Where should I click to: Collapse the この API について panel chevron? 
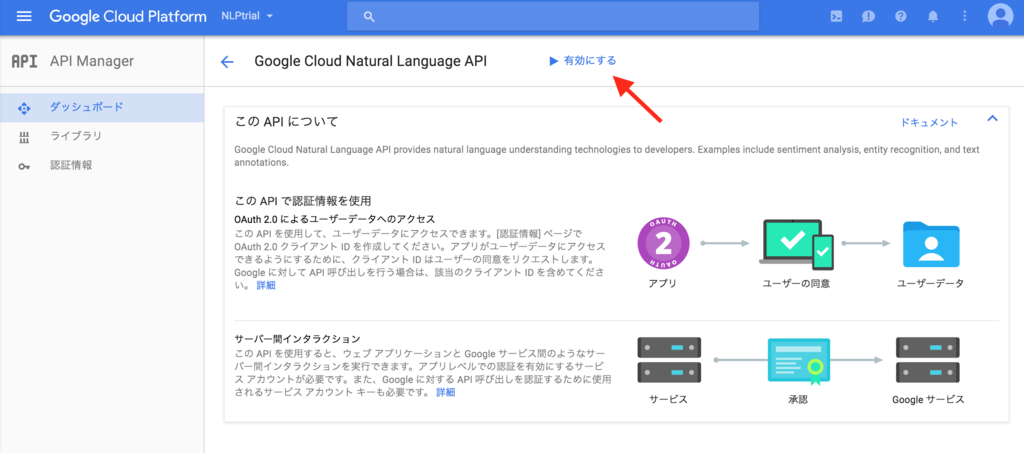(x=993, y=119)
